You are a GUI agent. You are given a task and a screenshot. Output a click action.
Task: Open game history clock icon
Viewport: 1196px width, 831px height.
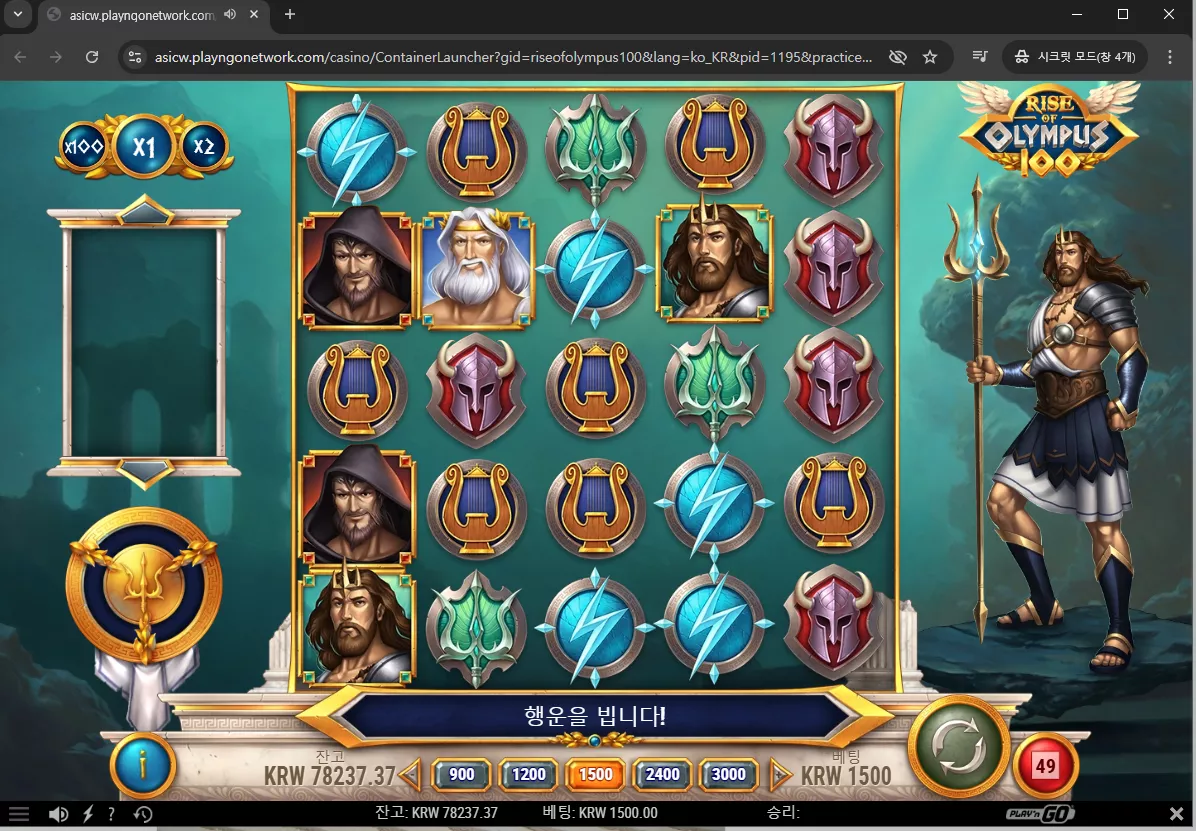[143, 814]
